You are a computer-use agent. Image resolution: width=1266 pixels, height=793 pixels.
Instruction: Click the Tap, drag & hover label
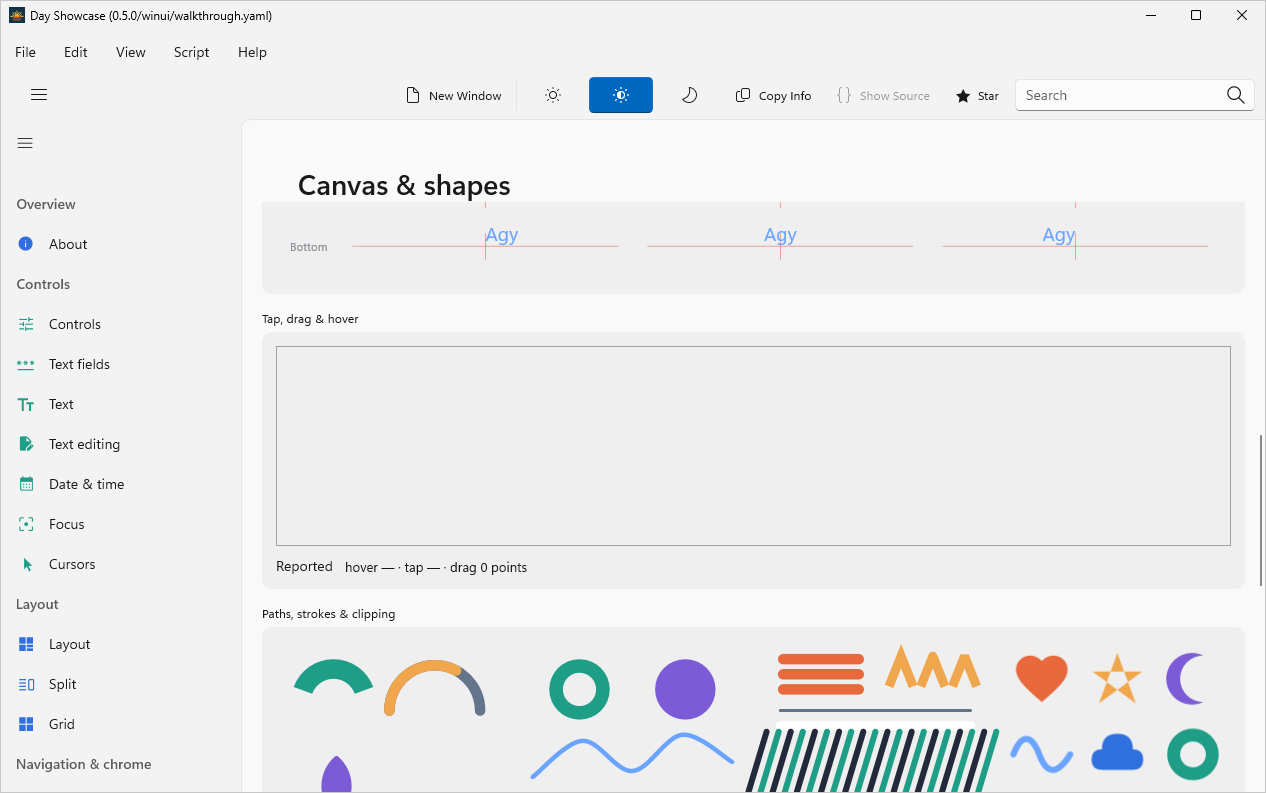[x=310, y=319]
